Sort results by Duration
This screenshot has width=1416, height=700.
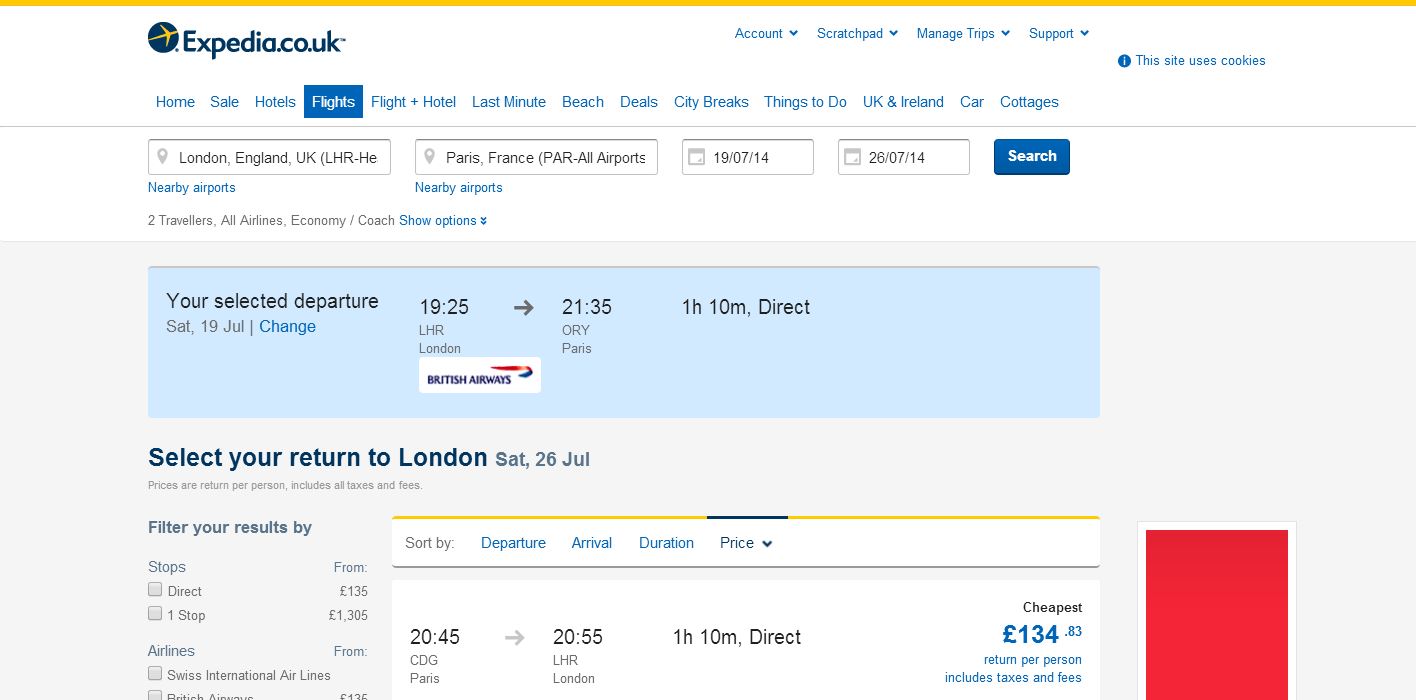tap(666, 543)
